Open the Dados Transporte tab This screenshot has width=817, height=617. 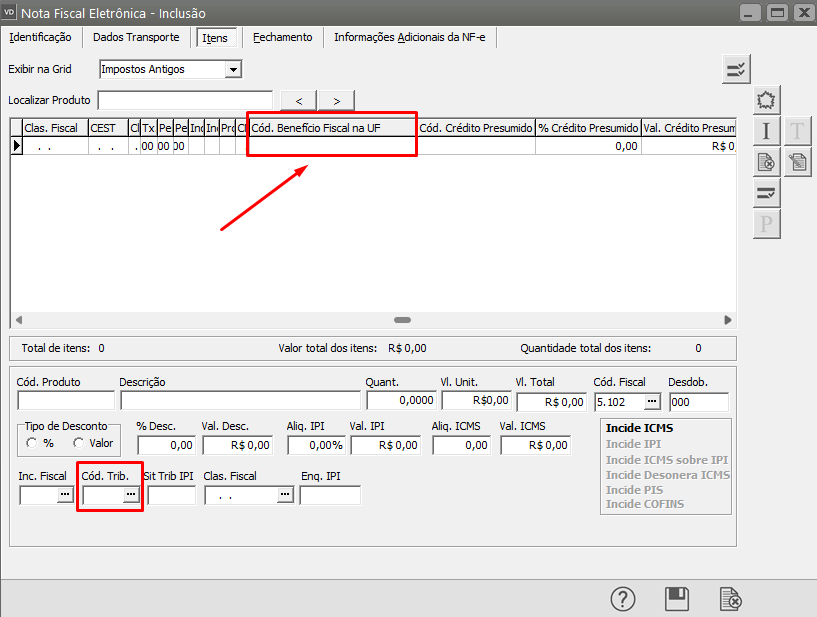[136, 37]
